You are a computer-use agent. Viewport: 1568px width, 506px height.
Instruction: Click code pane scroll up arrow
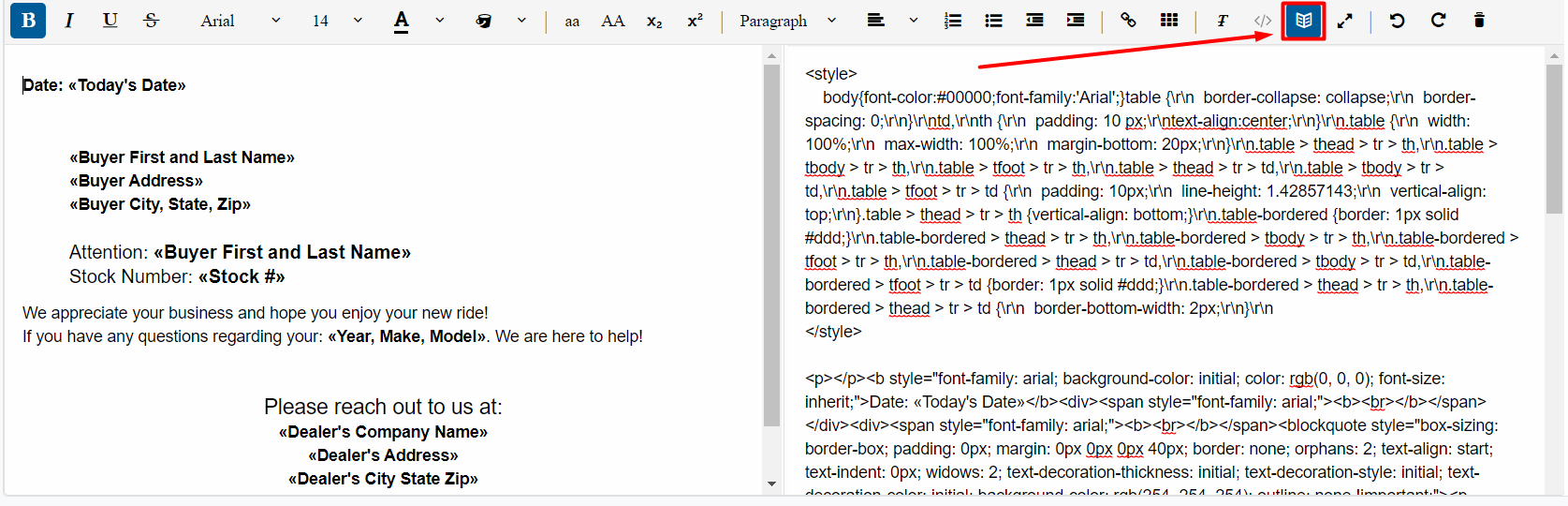click(1553, 56)
